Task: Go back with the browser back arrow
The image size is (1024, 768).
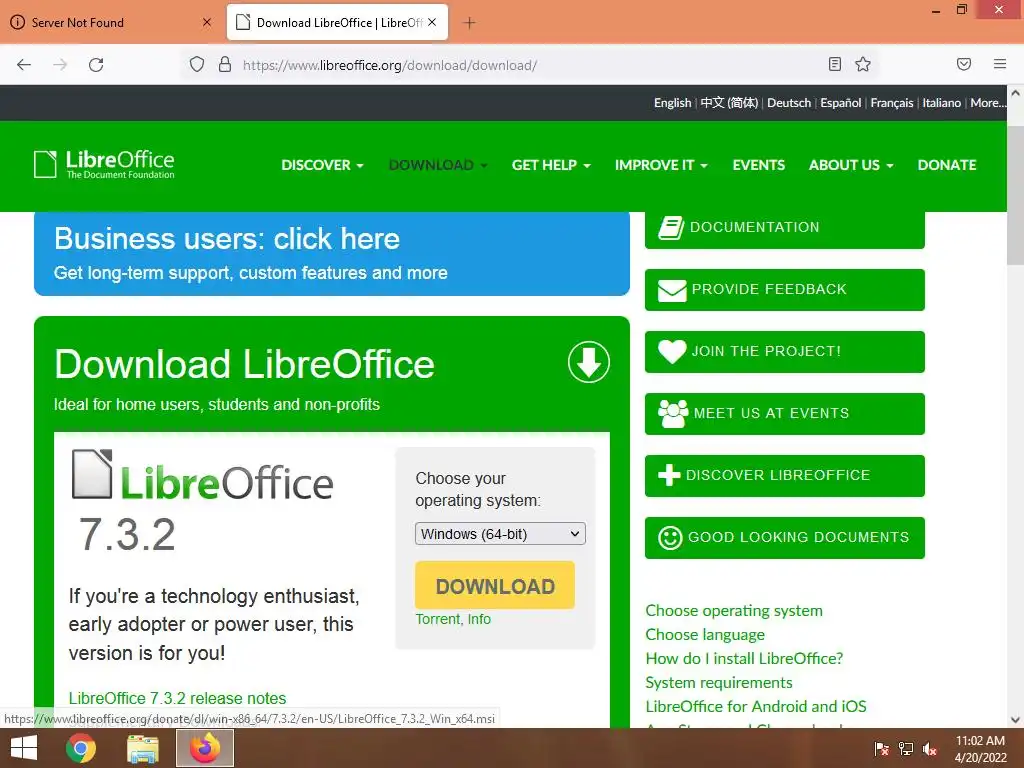Action: 24,65
